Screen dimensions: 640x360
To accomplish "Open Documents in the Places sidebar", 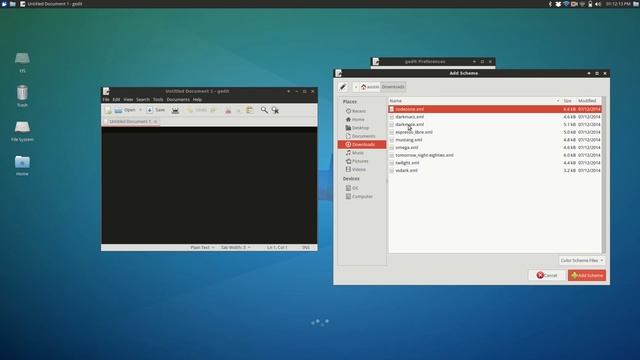I will coord(363,136).
